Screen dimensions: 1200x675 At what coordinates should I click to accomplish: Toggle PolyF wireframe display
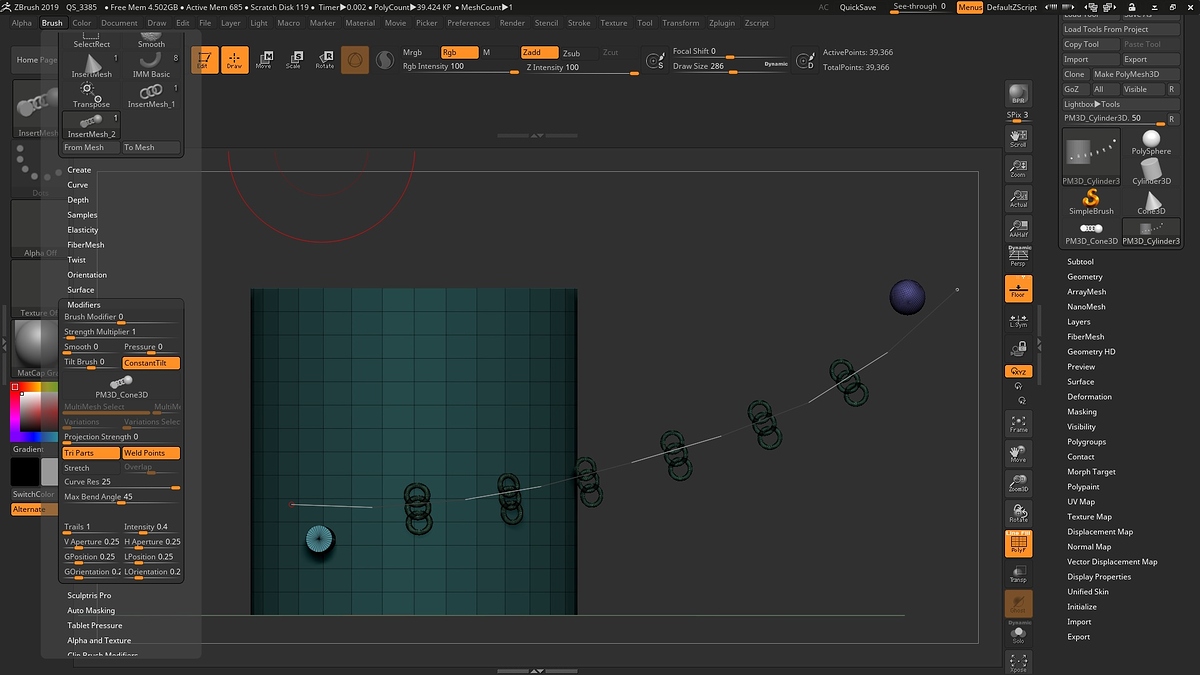pos(1018,544)
